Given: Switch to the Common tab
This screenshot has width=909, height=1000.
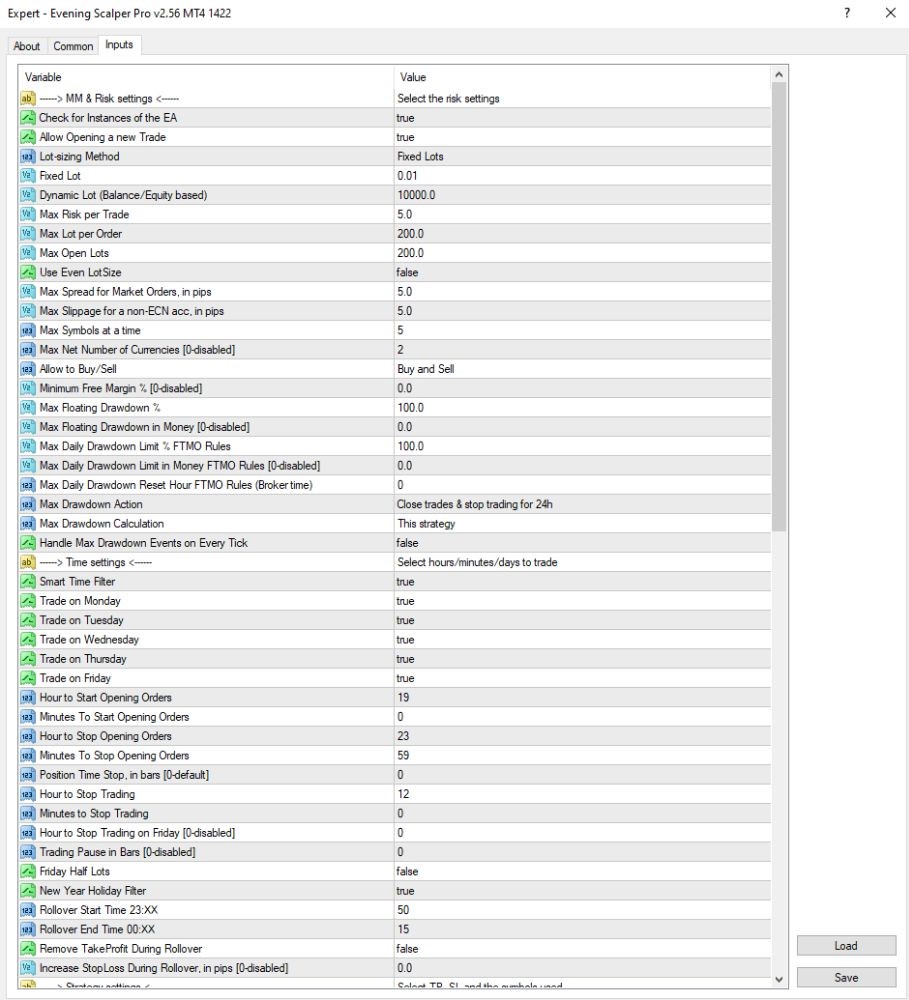Looking at the screenshot, I should click(x=73, y=46).
